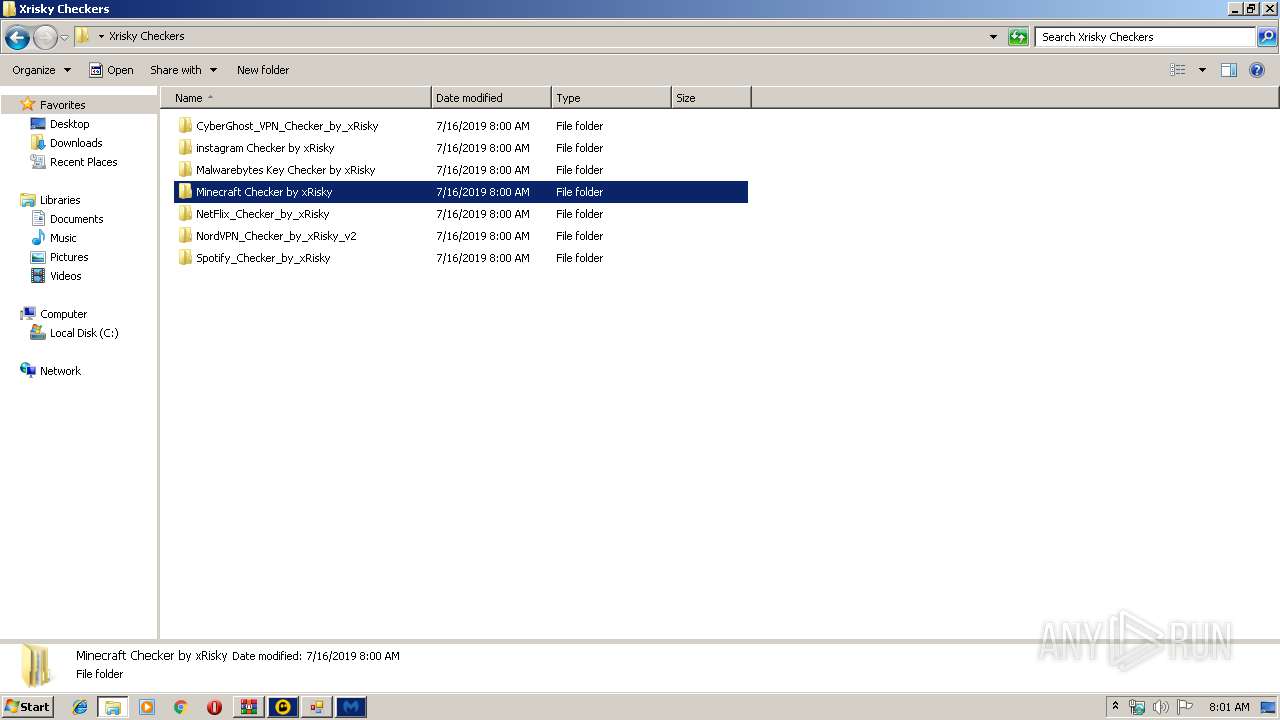1280x720 pixels.
Task: Click the magnifier search icon
Action: [x=1267, y=37]
